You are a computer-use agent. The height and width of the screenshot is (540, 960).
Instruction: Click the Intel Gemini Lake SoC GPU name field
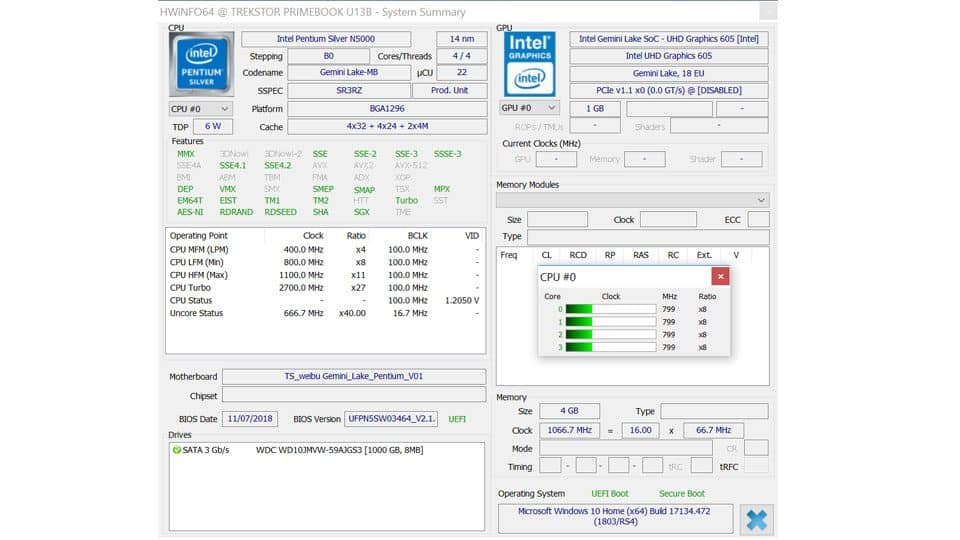[x=669, y=39]
